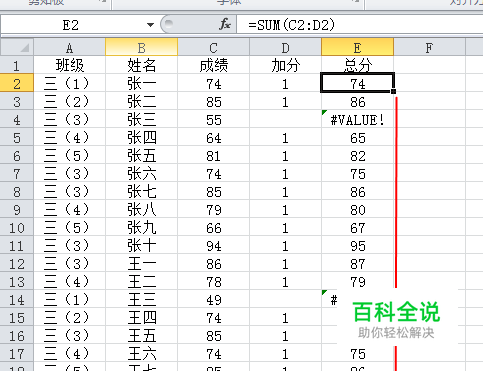This screenshot has width=483, height=371.
Task: Select column C header
Action: 213,47
